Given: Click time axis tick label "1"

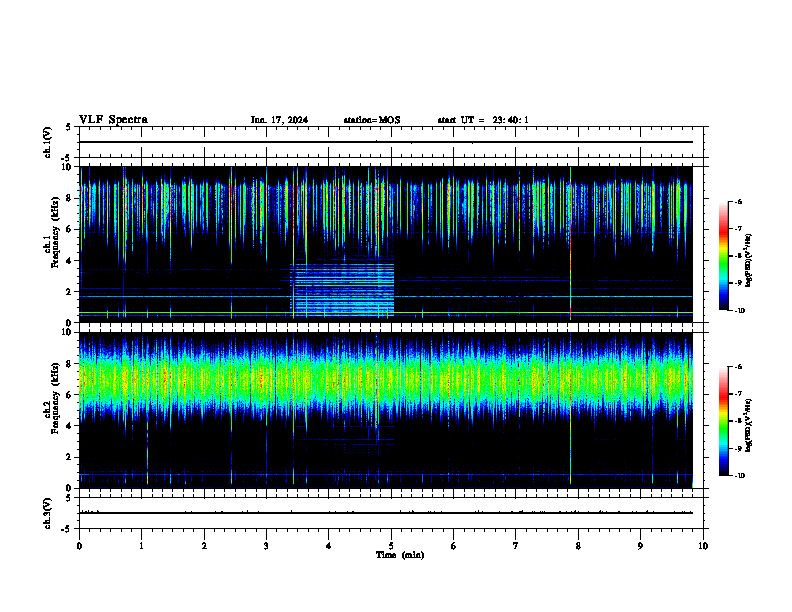Looking at the screenshot, I should [x=141, y=546].
